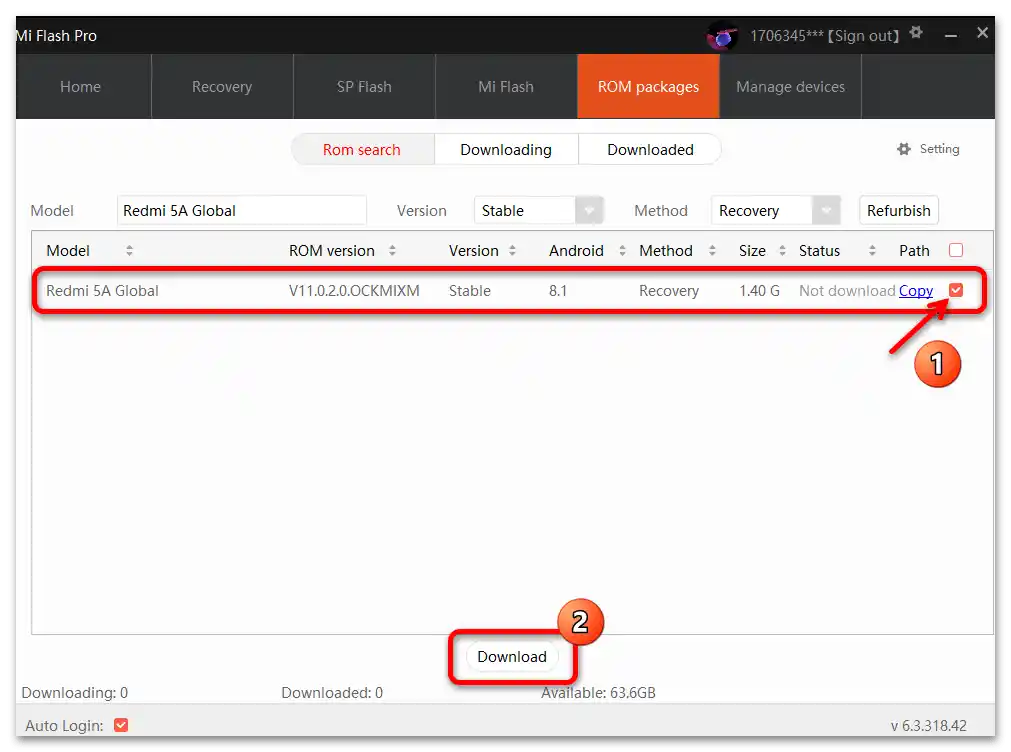The image size is (1011, 752).
Task: Click the v 6.3.318.42 version label
Action: [x=928, y=726]
